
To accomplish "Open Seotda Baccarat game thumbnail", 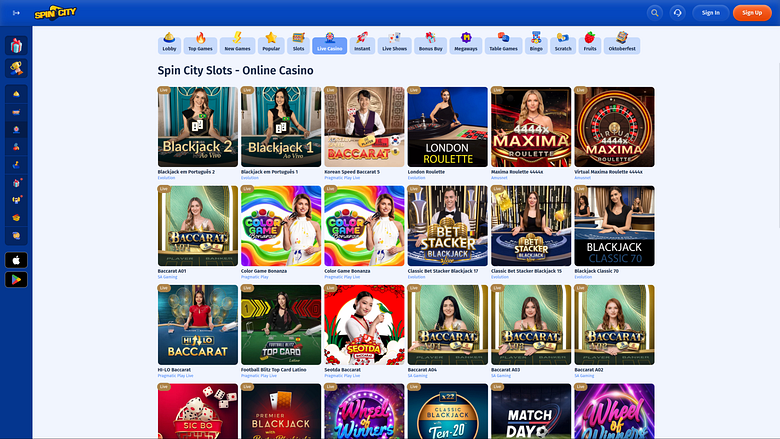I will coord(364,325).
